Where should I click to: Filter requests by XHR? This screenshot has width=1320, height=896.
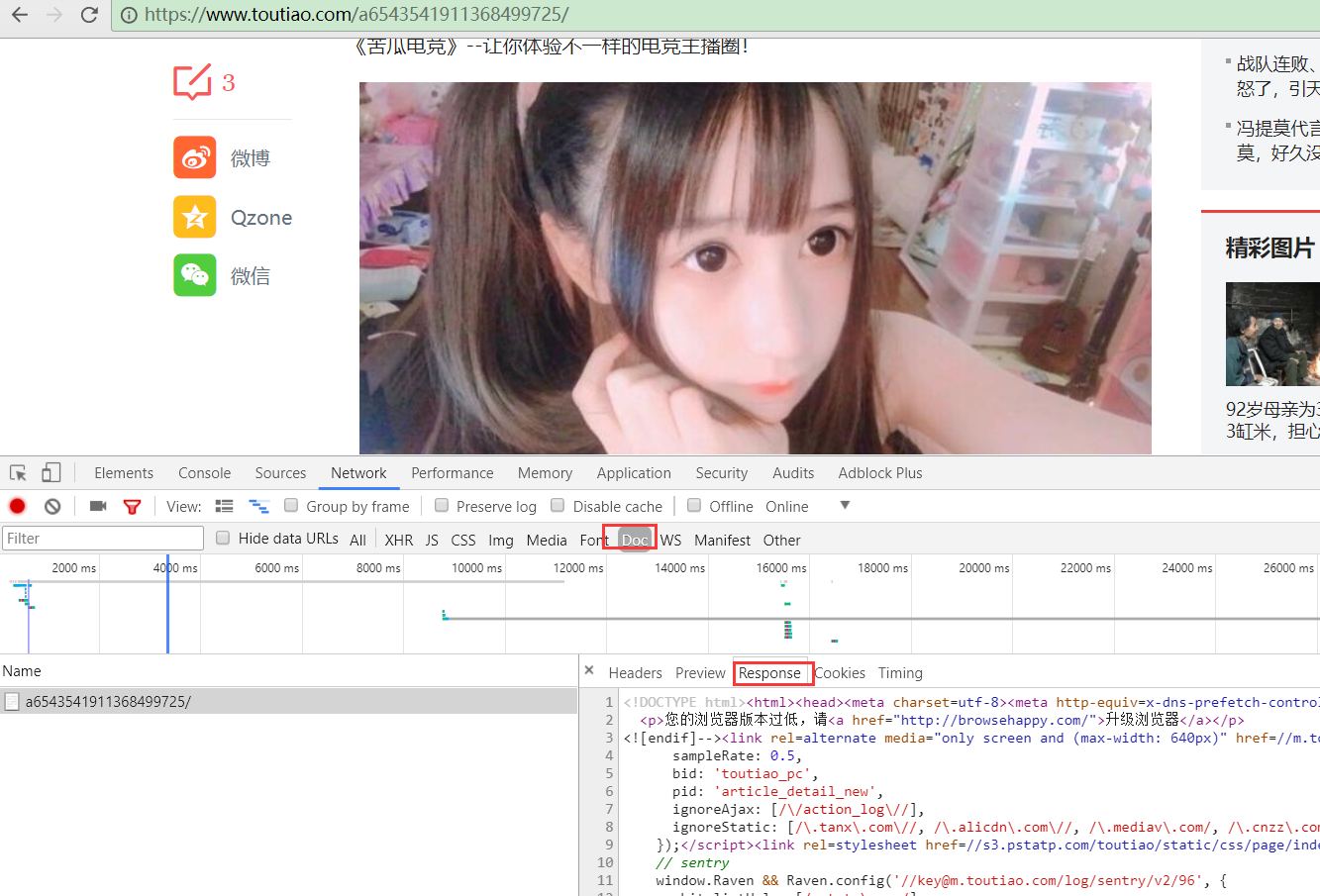(x=399, y=540)
